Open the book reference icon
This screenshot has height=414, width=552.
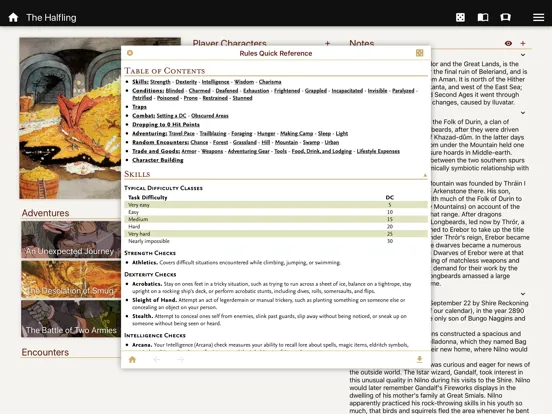[483, 17]
